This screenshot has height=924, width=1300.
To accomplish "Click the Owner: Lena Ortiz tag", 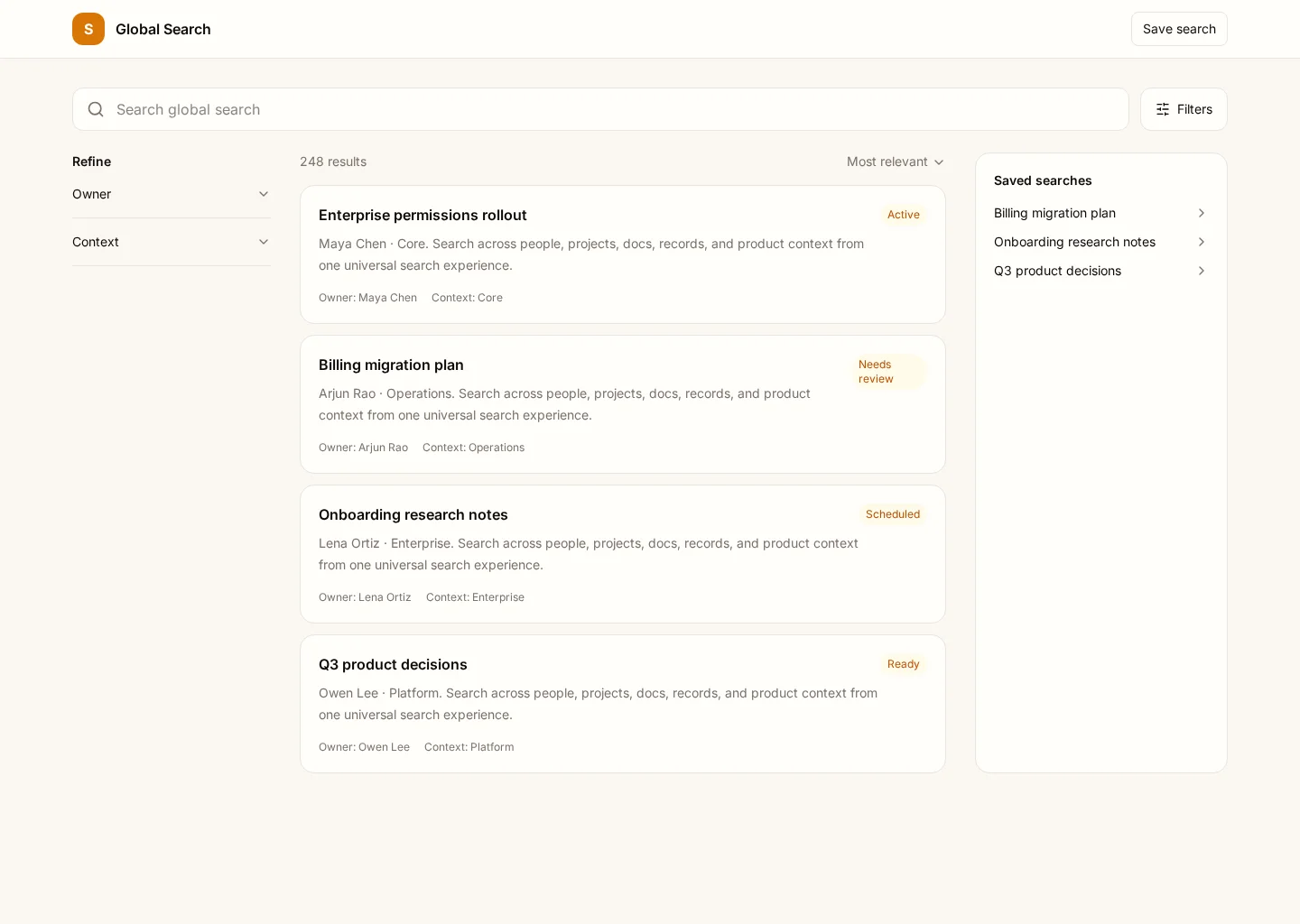I will [x=365, y=597].
